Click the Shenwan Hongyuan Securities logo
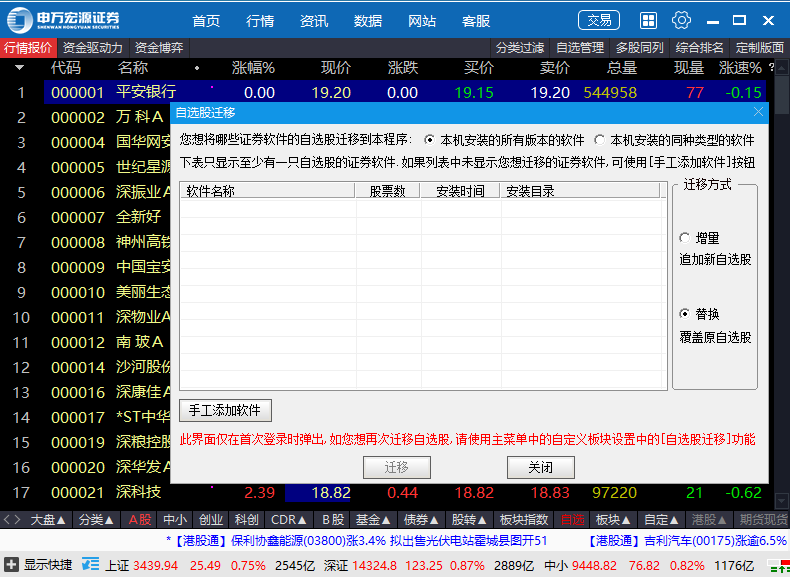 click(64, 20)
